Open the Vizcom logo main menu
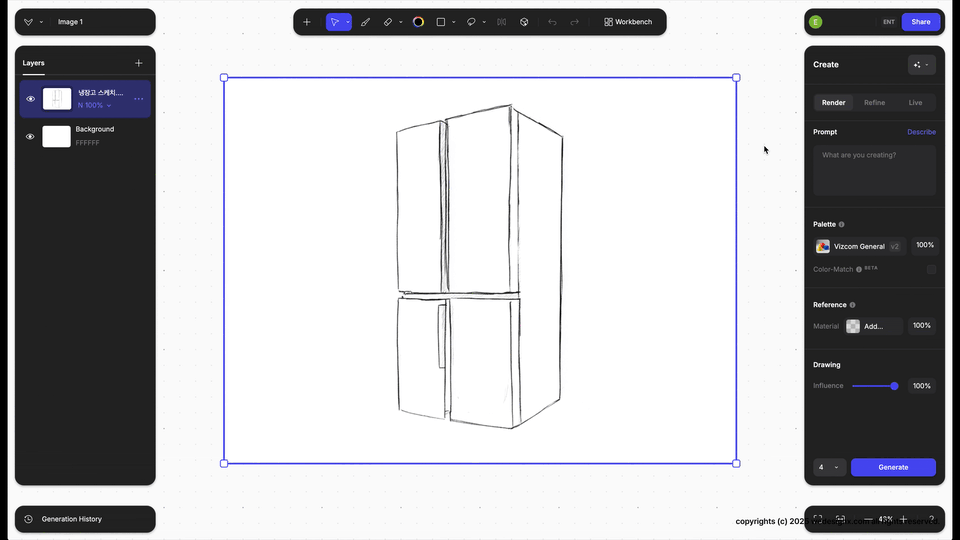This screenshot has height=540, width=960. pos(28,22)
